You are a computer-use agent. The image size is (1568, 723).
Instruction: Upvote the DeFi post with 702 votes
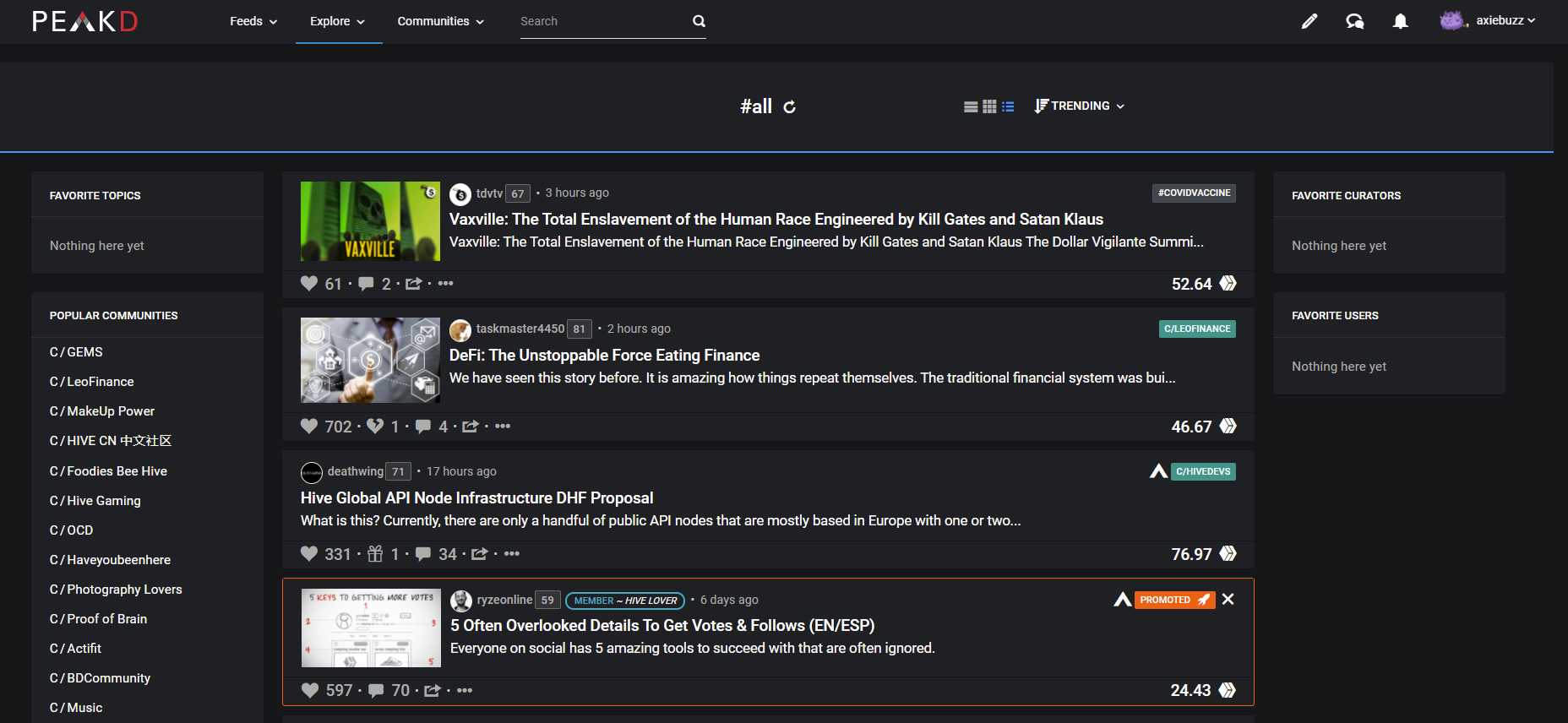[309, 427]
